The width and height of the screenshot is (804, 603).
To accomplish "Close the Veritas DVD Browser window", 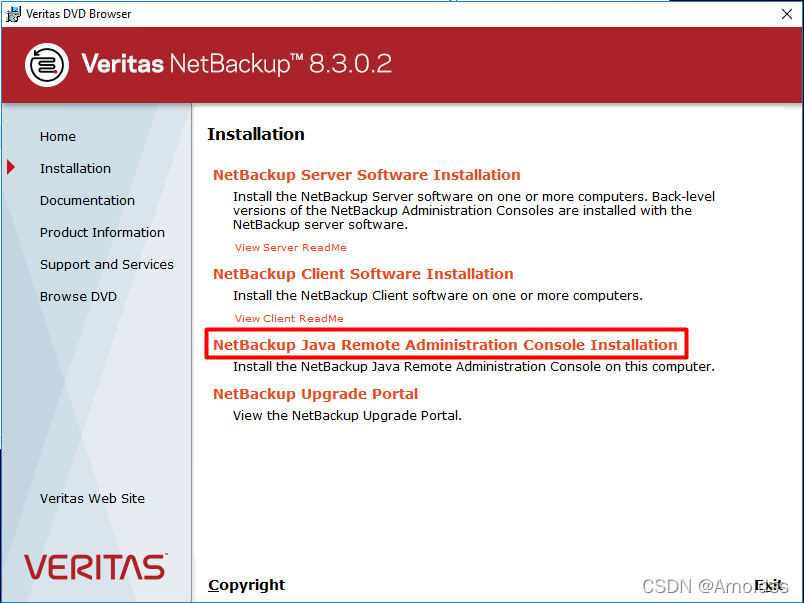I will [787, 14].
